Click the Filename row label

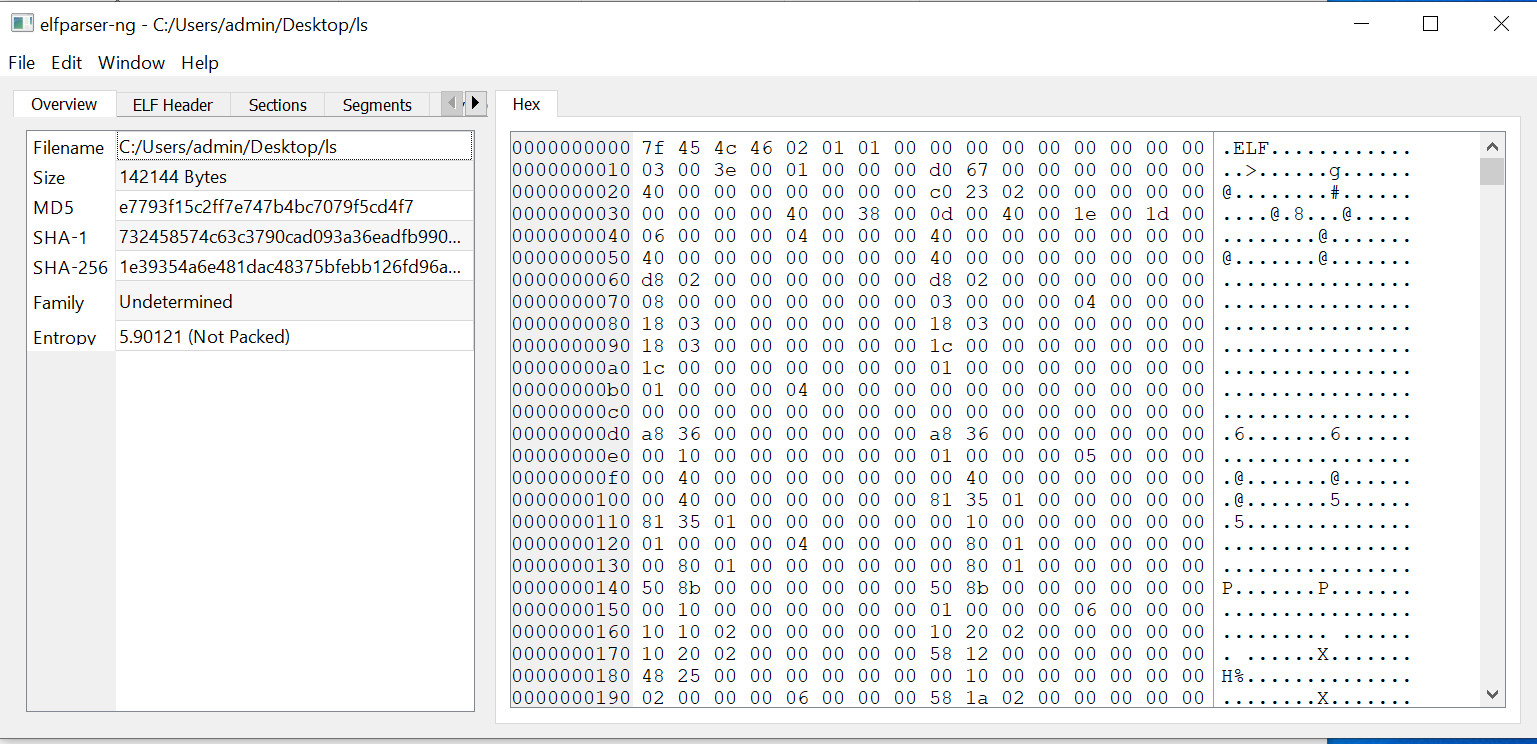tap(68, 148)
